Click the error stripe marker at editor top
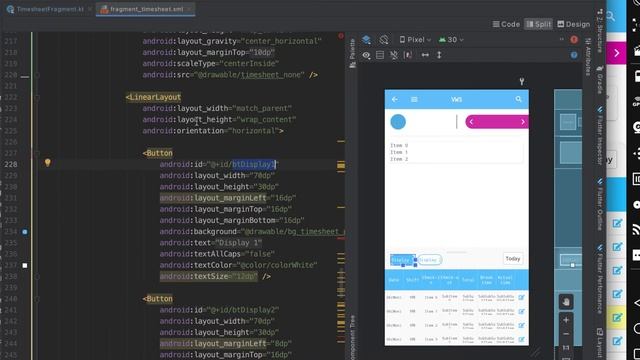Image resolution: width=640 pixels, height=360 pixels. [x=341, y=36]
